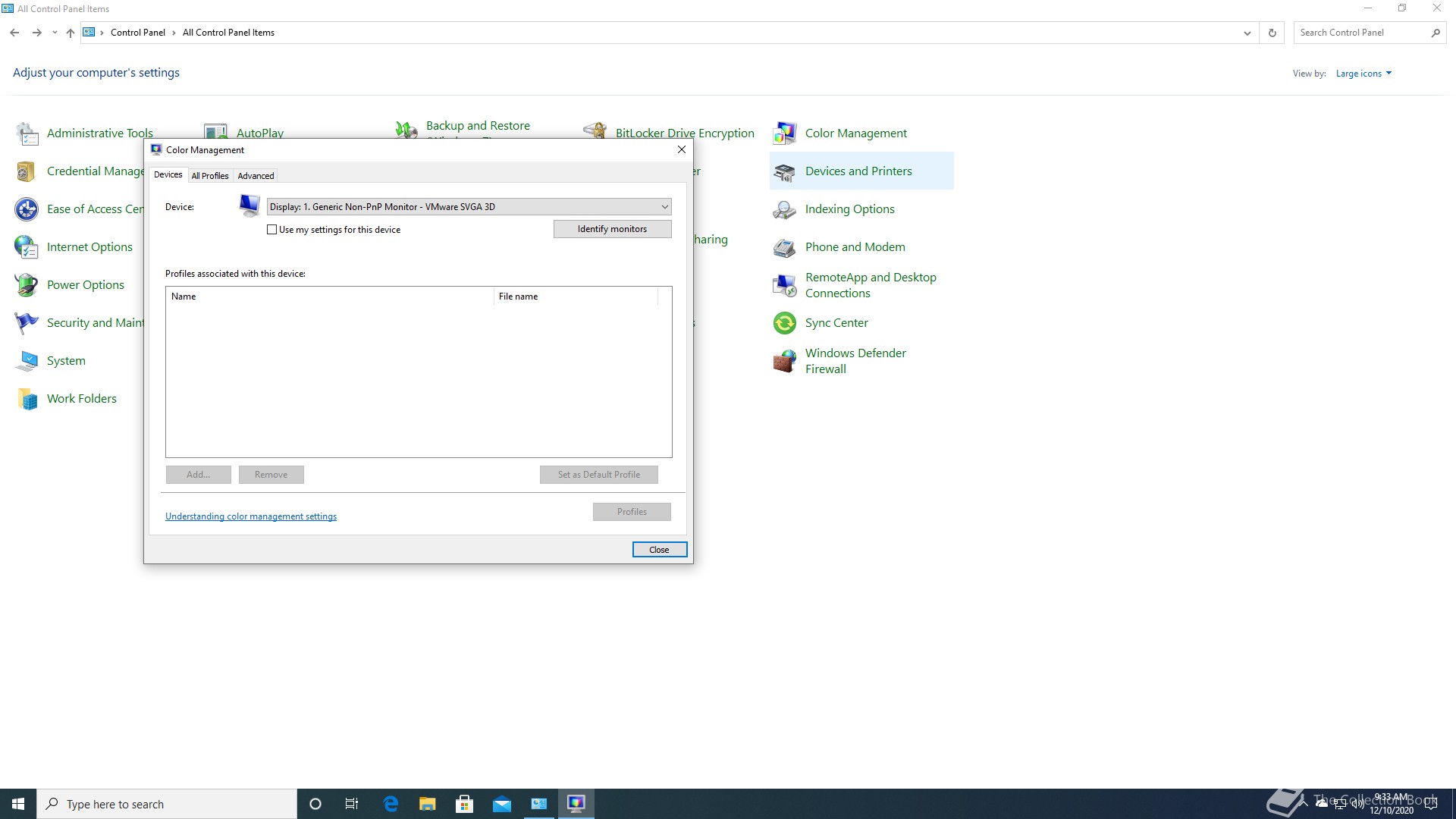
Task: Open Devices and Printers icon
Action: (785, 171)
